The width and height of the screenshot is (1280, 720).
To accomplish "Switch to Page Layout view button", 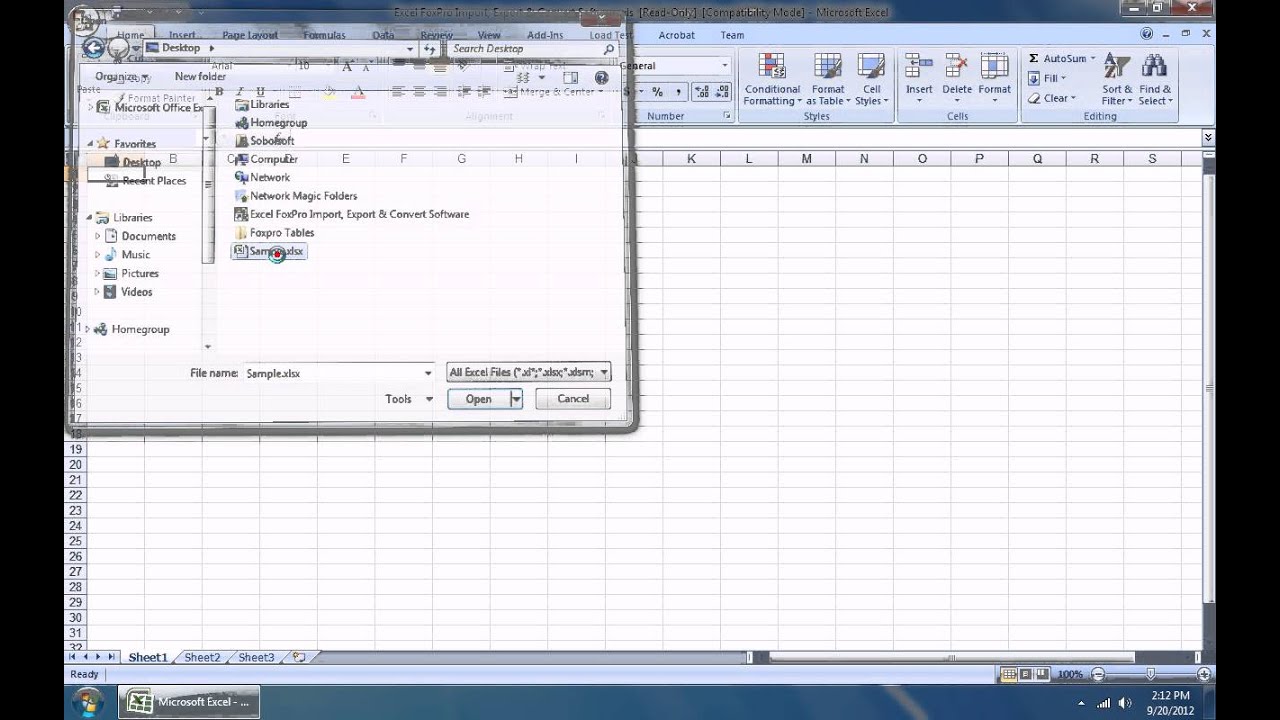I will 1026,675.
